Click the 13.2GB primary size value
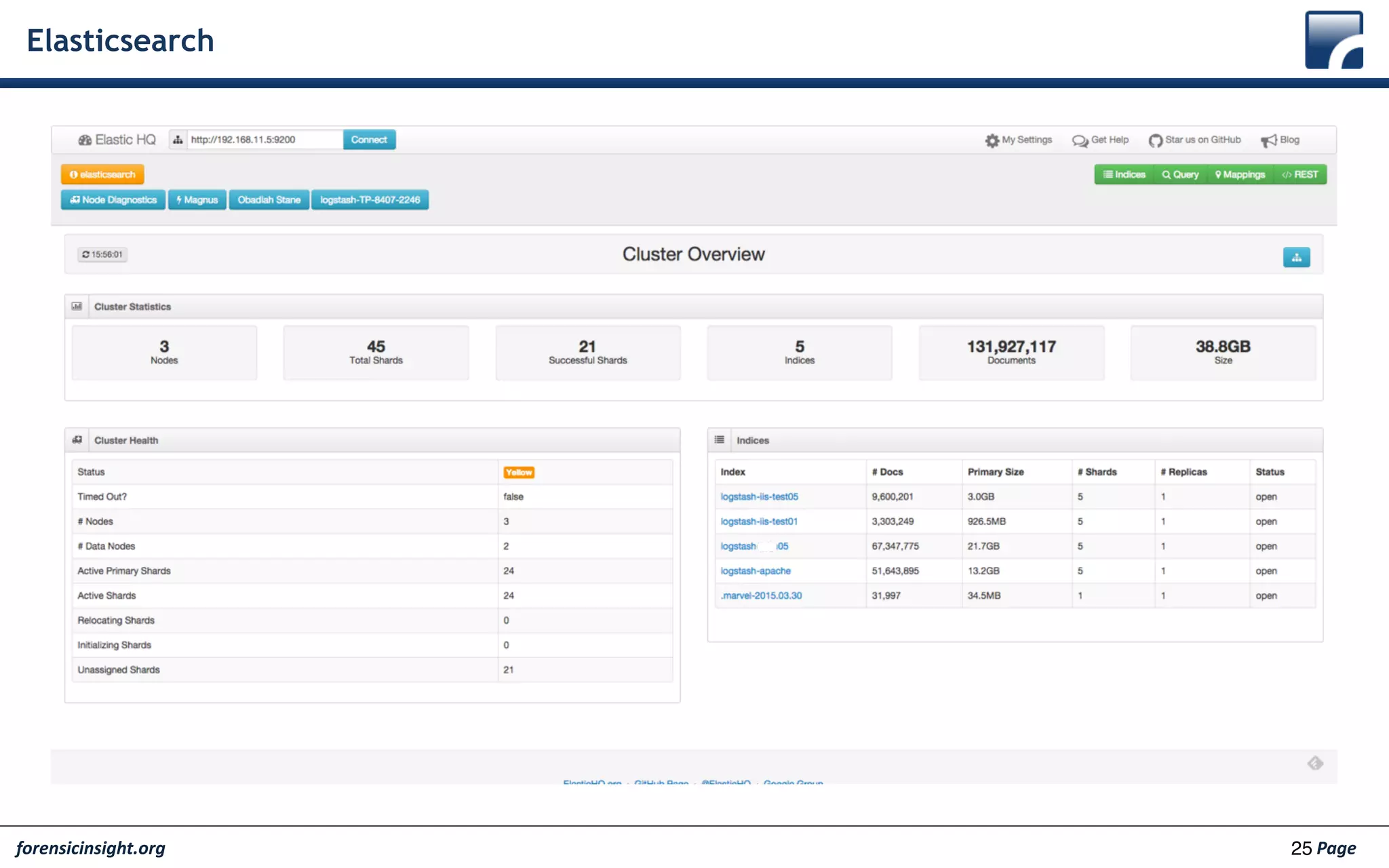Viewport: 1389px width, 868px height. [x=983, y=571]
